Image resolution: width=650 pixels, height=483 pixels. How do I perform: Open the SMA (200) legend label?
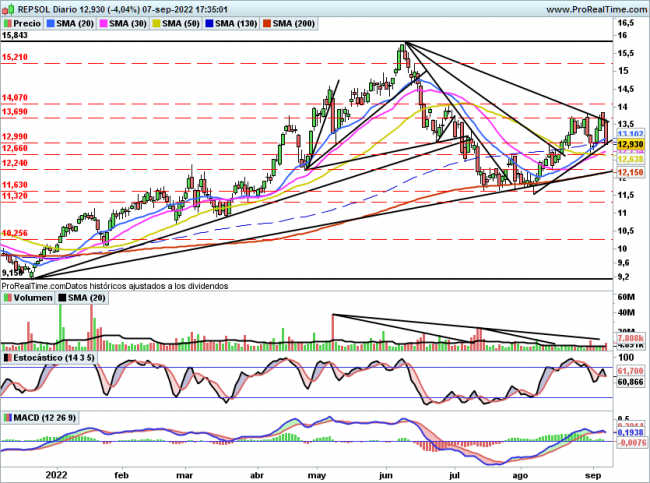[x=293, y=24]
